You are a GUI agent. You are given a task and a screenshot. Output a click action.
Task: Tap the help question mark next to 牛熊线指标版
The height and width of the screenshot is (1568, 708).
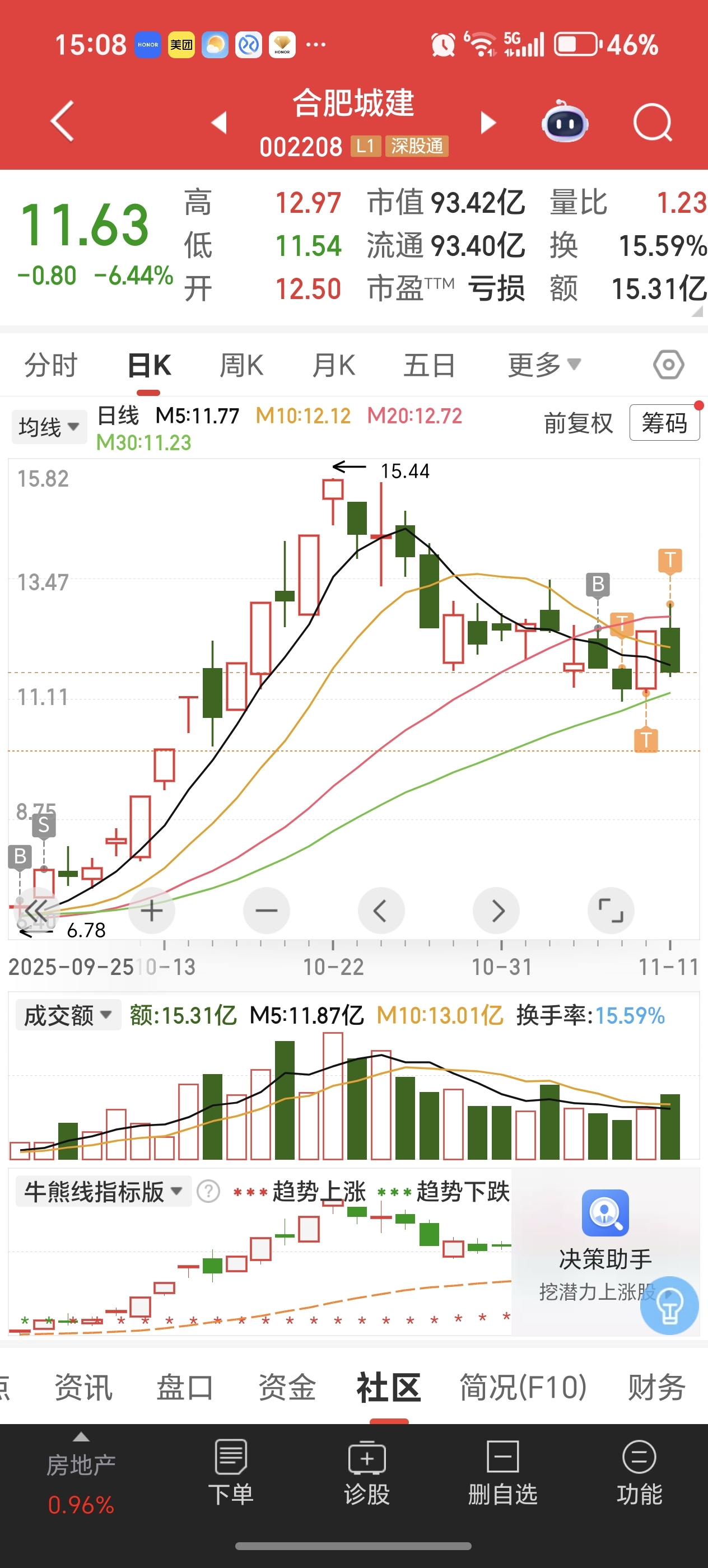(x=208, y=1191)
